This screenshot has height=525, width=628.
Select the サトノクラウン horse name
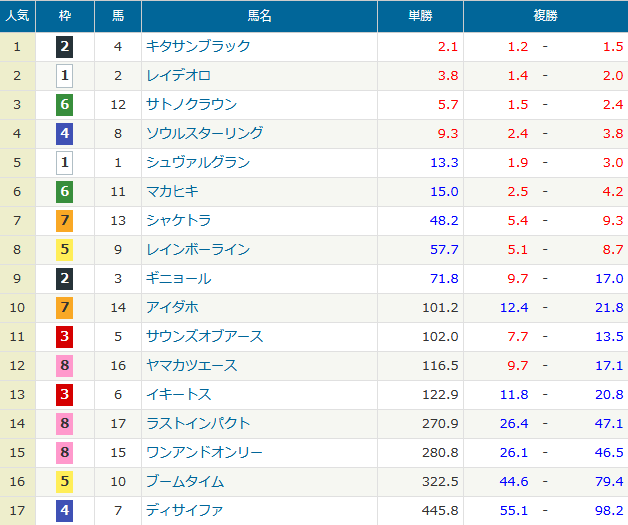[x=191, y=104]
